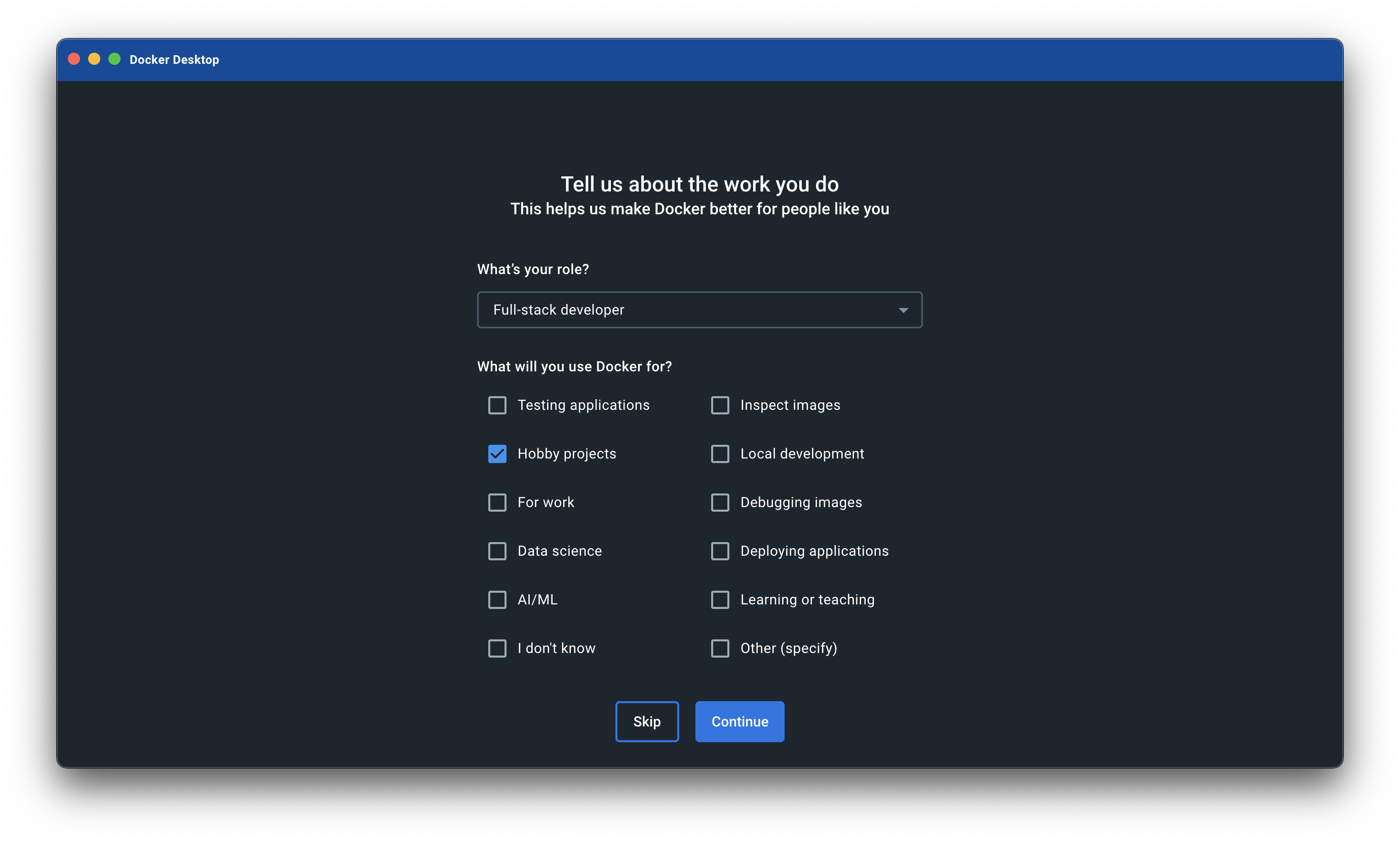Open the role dropdown arrow
Image resolution: width=1400 pixels, height=843 pixels.
[x=903, y=310]
